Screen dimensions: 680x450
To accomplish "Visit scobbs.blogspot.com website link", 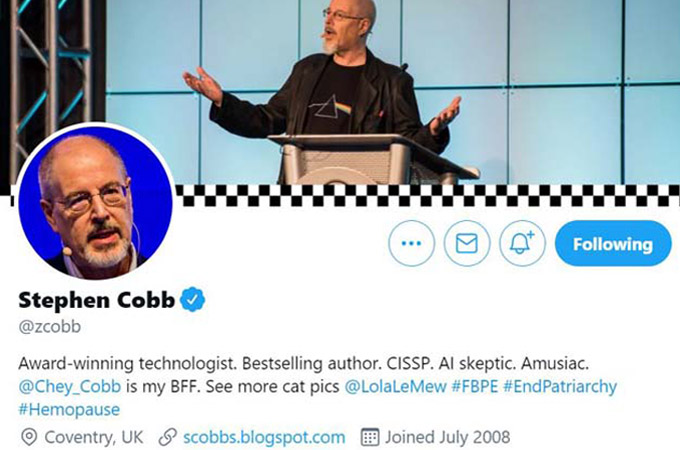I will point(264,437).
